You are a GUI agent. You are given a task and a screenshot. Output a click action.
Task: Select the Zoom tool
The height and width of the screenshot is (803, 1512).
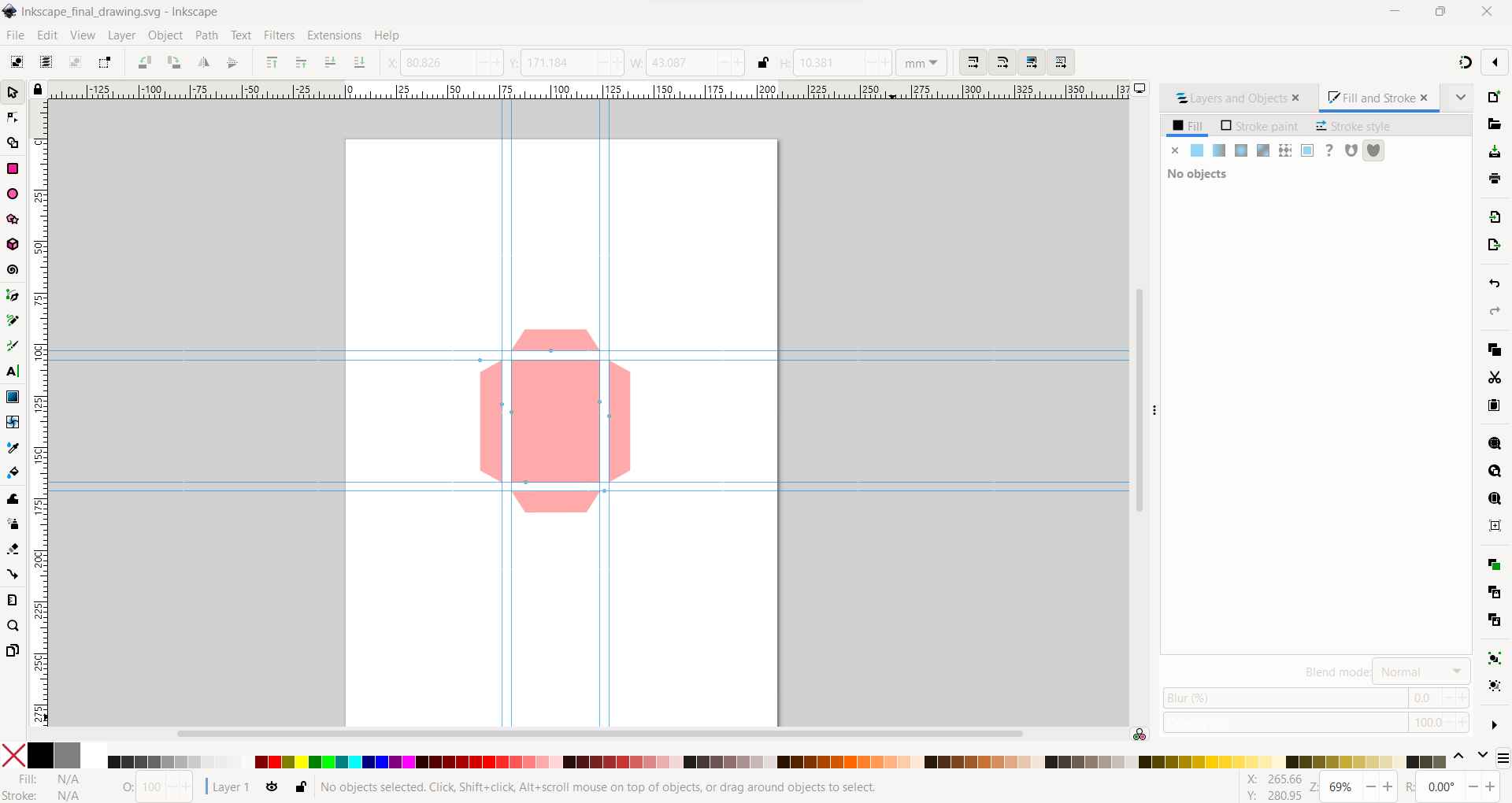pos(13,626)
